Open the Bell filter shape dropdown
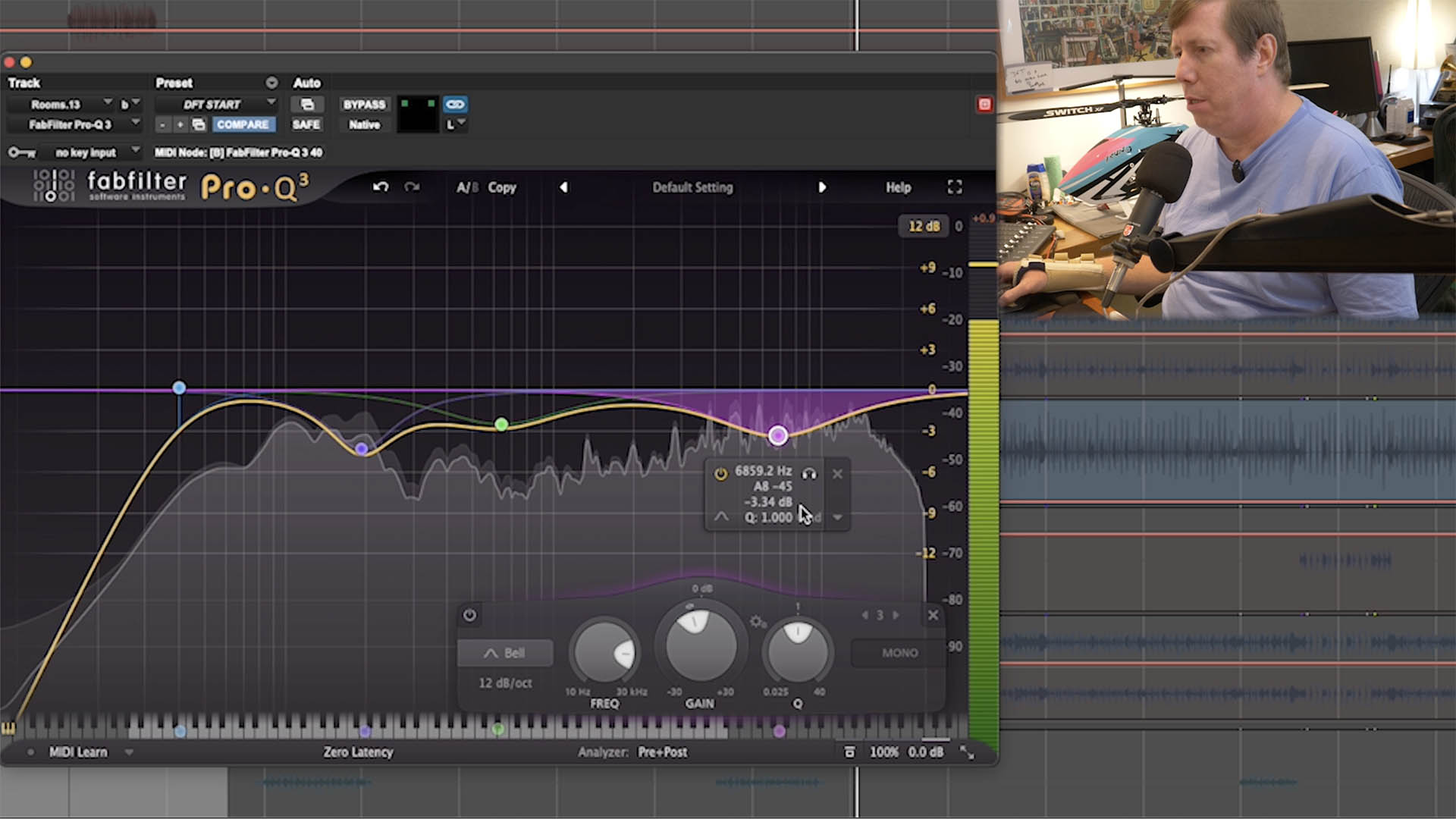 (x=505, y=653)
